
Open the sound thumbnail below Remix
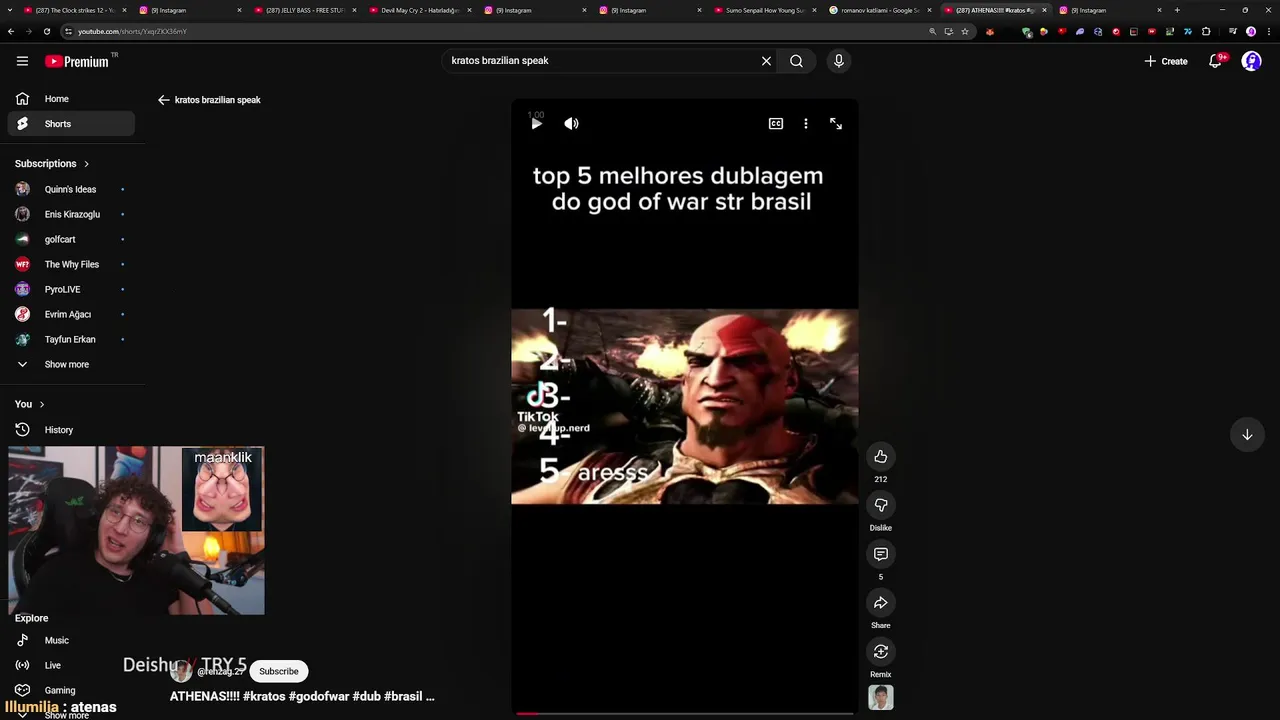(x=881, y=697)
